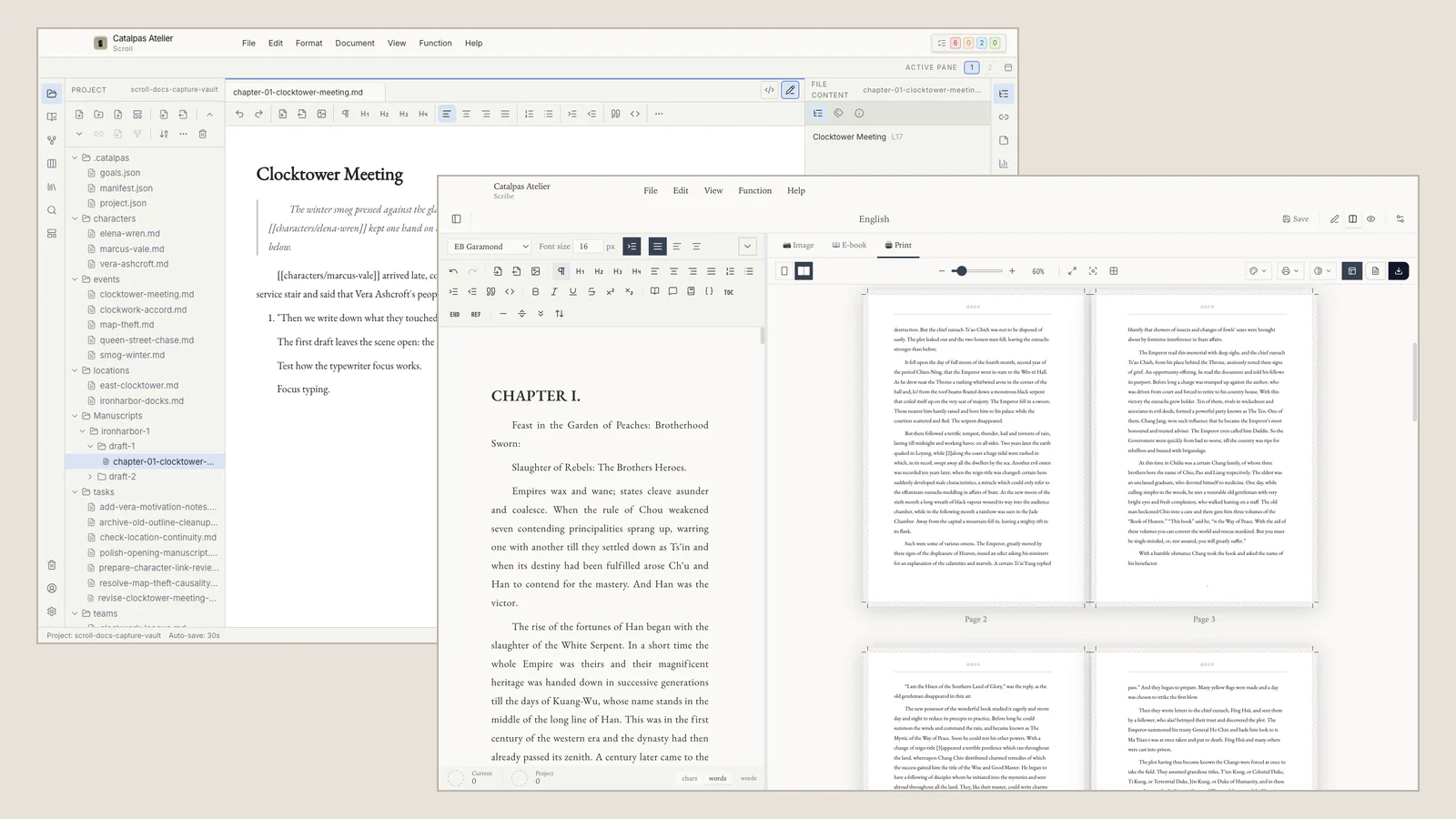This screenshot has width=1456, height=819.
Task: Select words counter option in Scribe footer
Action: pos(718,779)
